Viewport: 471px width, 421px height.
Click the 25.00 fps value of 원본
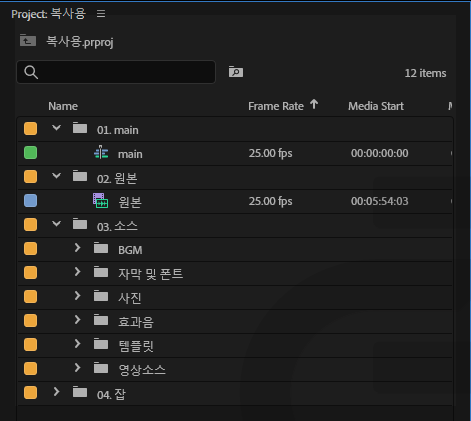pos(270,201)
